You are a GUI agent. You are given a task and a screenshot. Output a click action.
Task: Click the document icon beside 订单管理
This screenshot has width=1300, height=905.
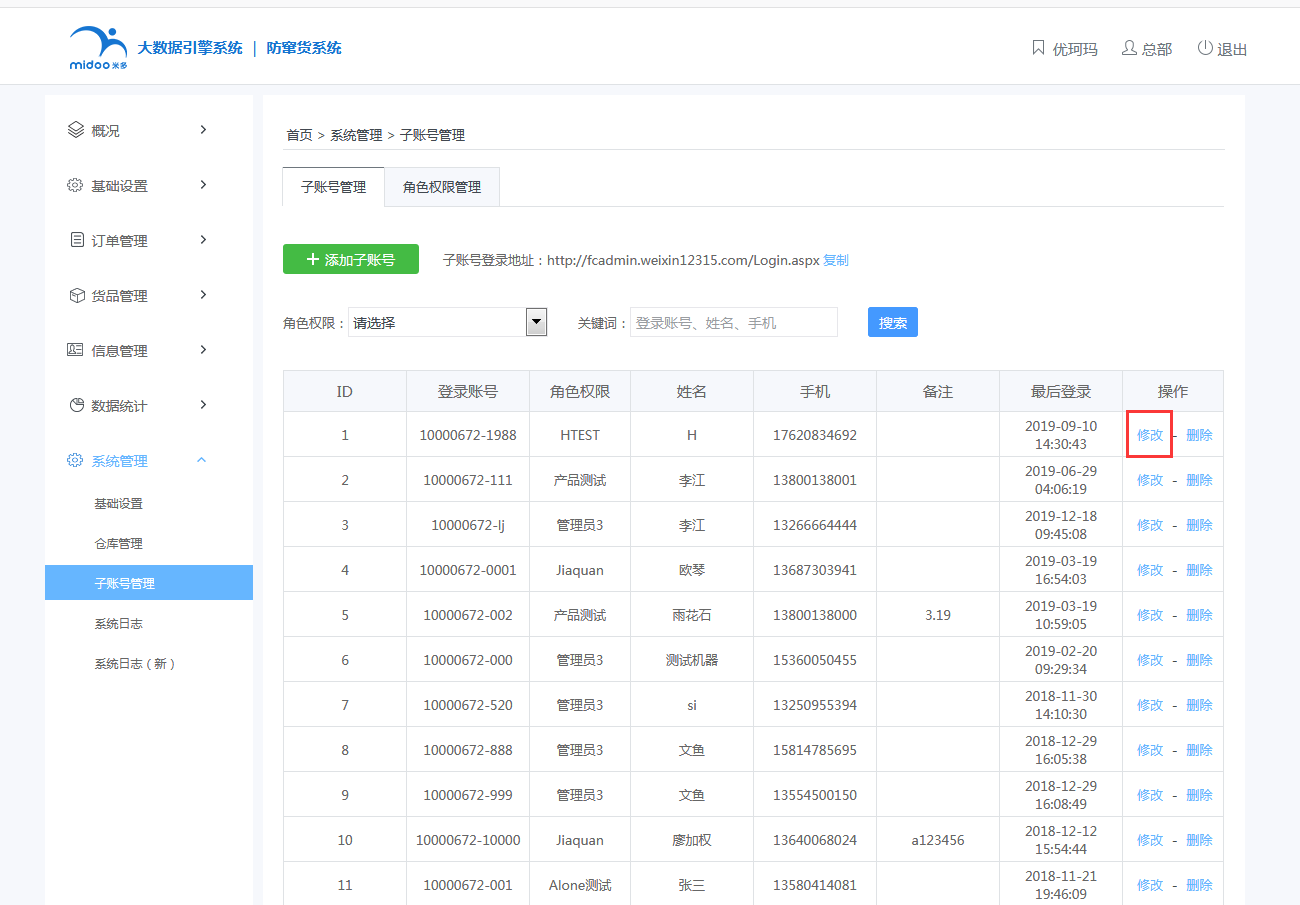click(77, 240)
